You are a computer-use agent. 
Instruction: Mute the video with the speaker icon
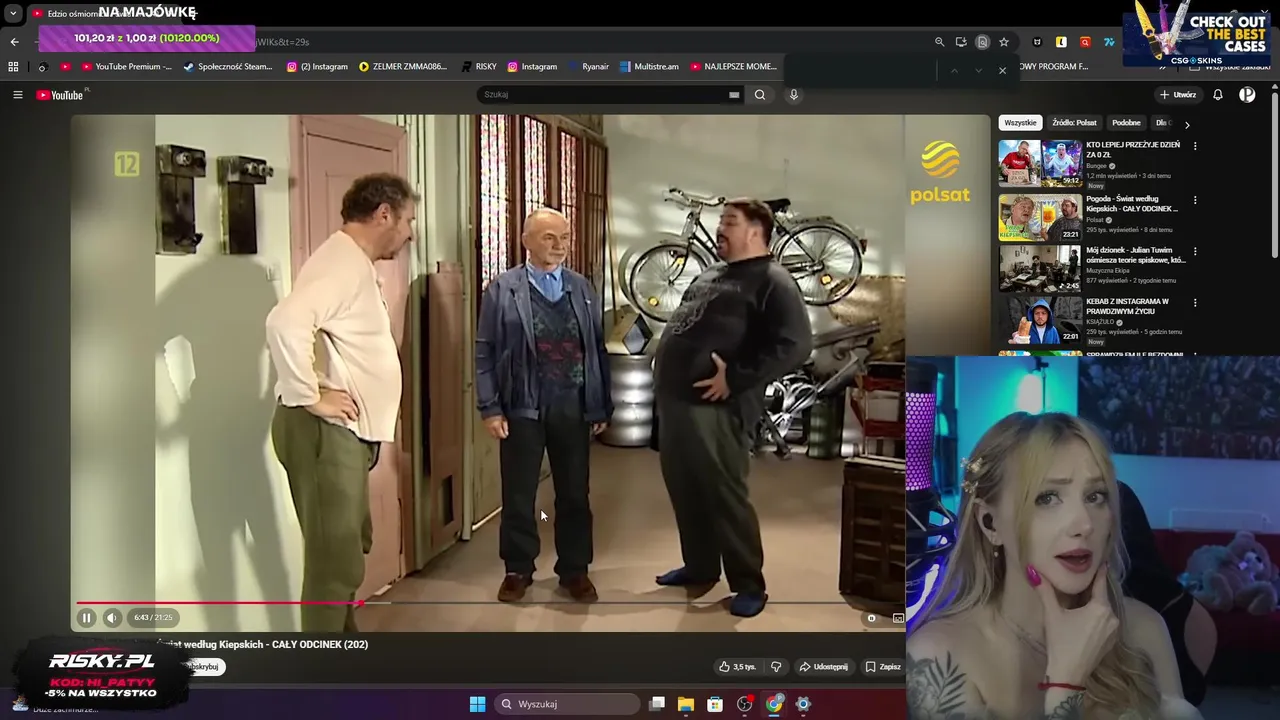pyautogui.click(x=112, y=618)
